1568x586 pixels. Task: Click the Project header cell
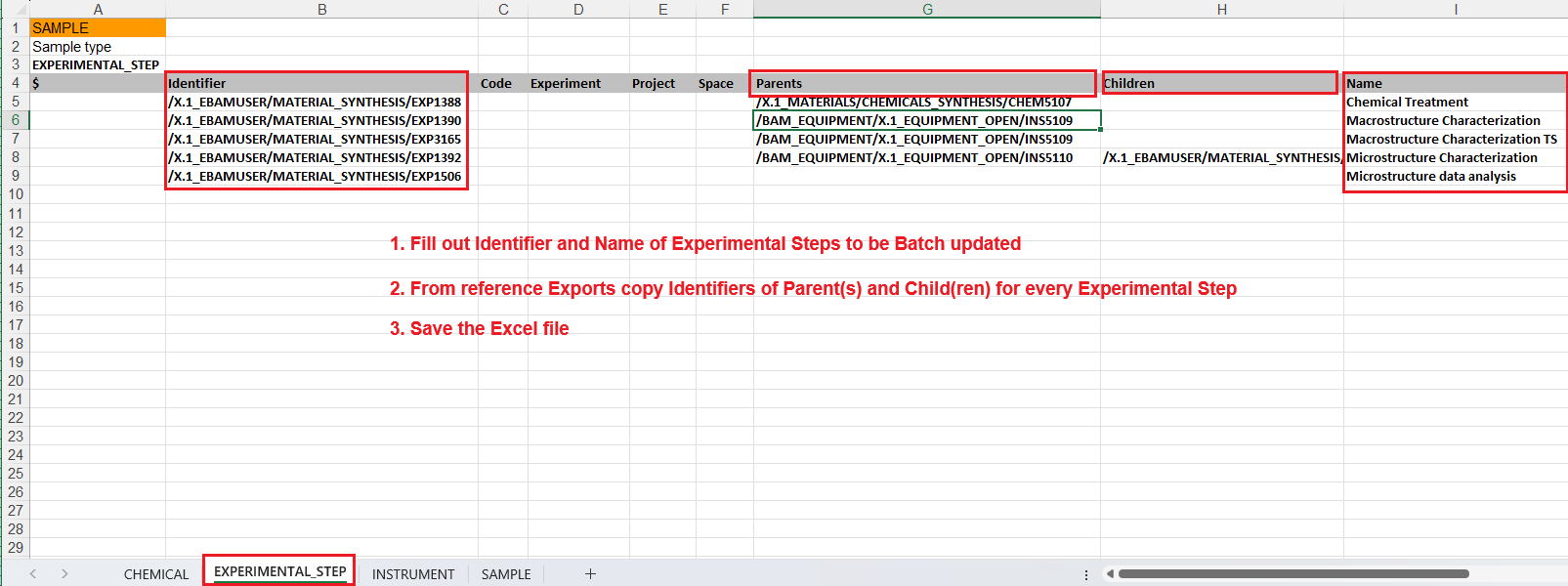(663, 83)
